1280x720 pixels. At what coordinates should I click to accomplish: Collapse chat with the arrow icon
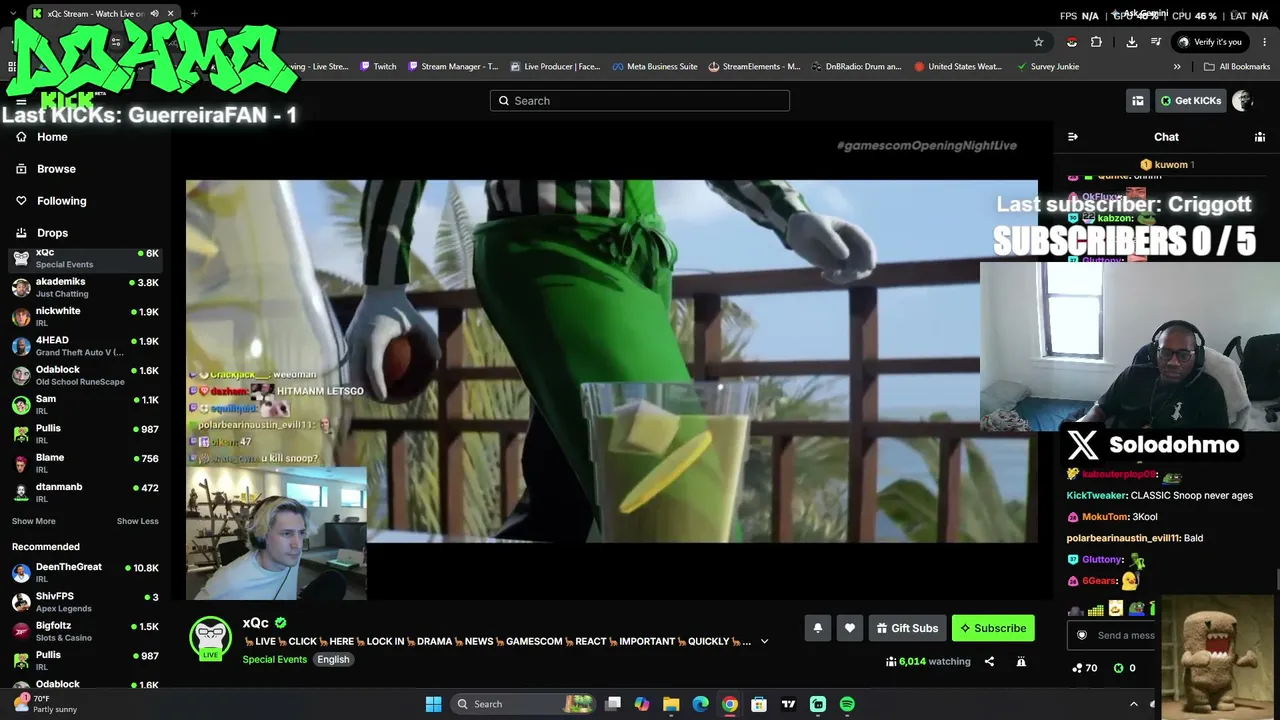point(1073,137)
